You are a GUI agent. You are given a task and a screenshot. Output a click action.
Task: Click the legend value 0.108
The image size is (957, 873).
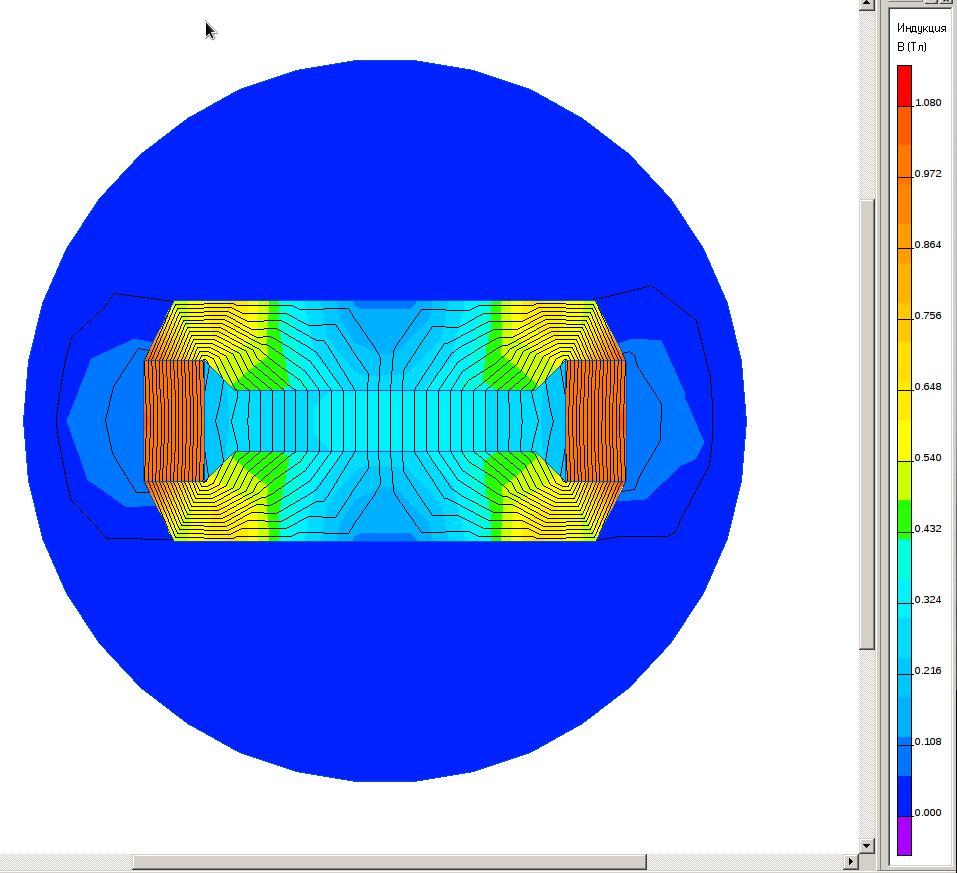[928, 741]
